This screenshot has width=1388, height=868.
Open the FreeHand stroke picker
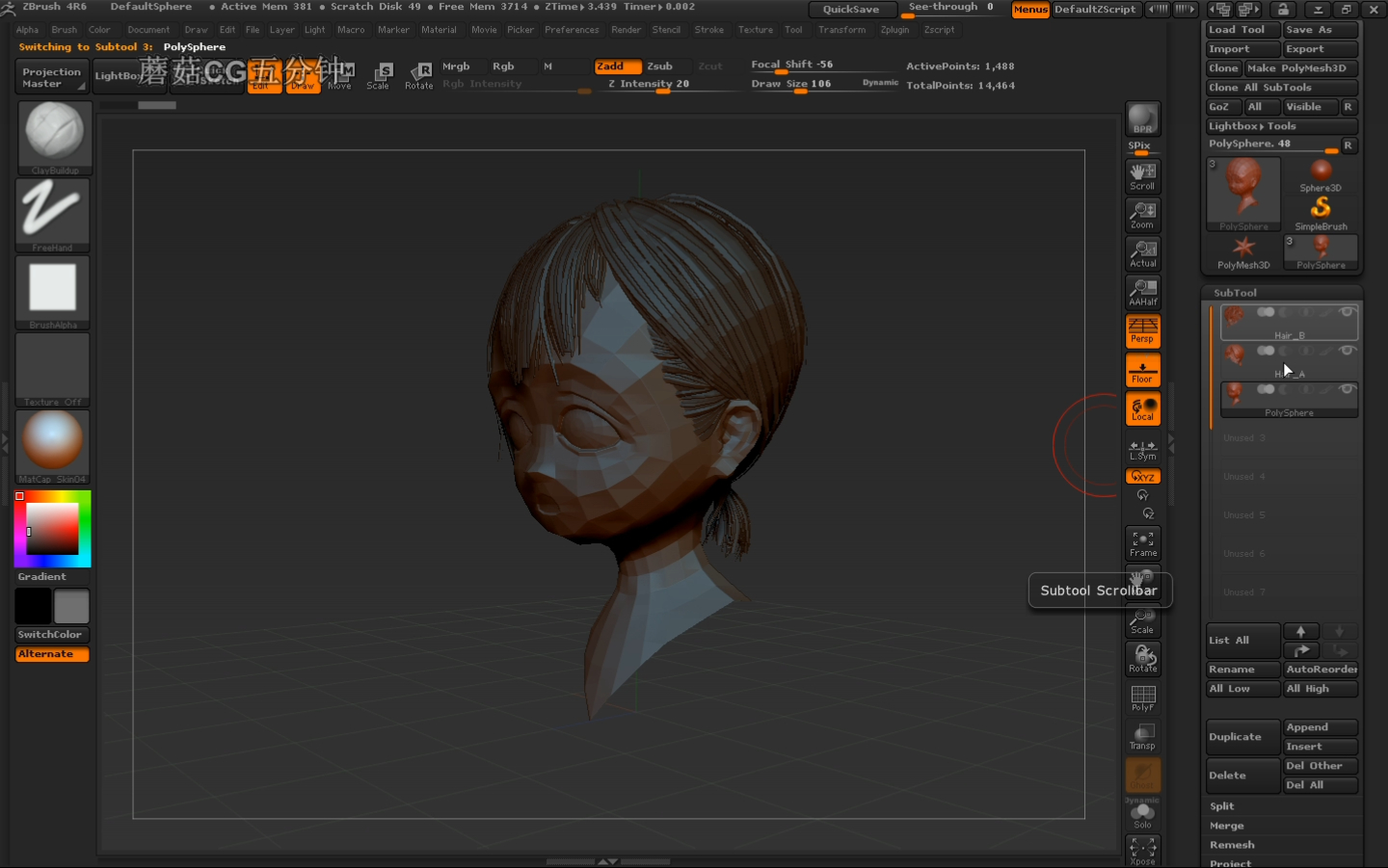53,213
